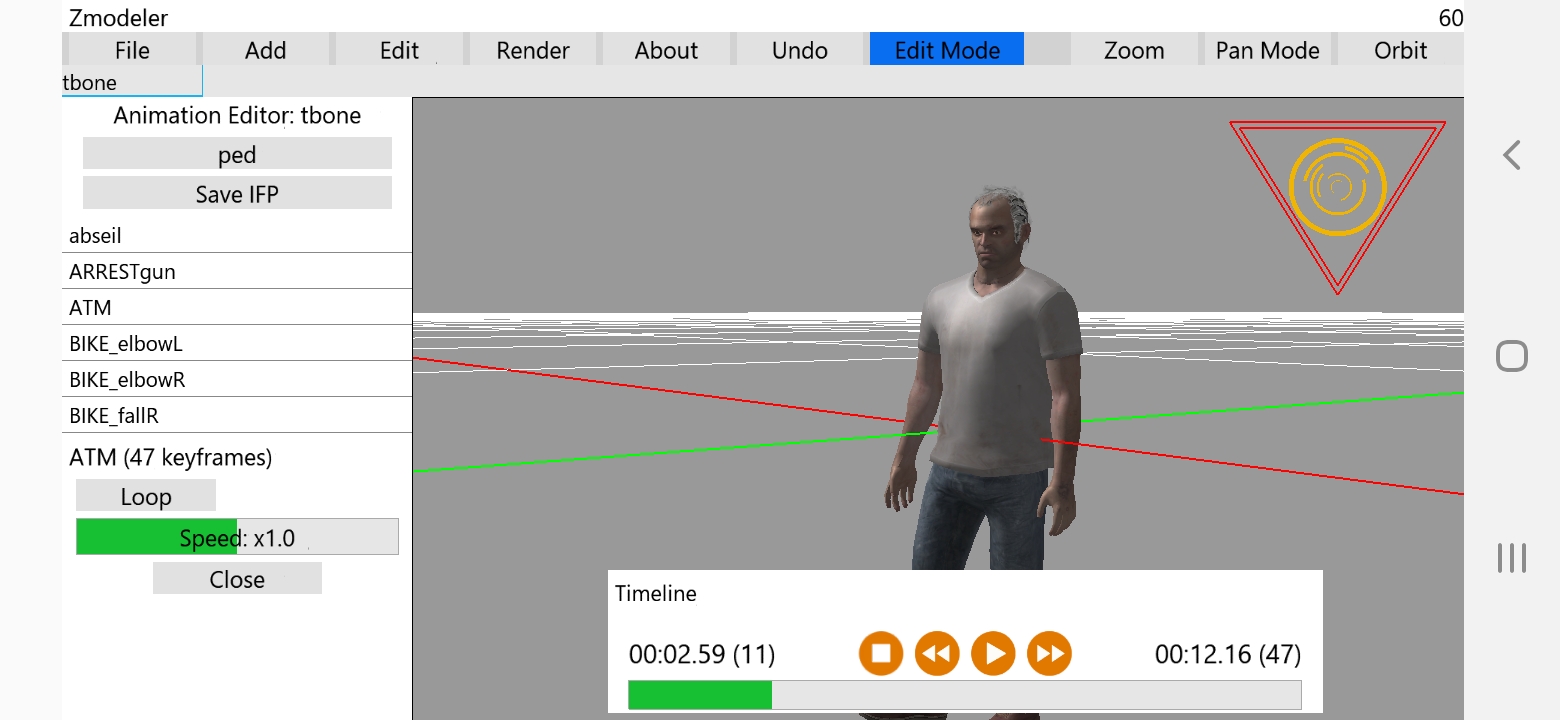Image resolution: width=1560 pixels, height=720 pixels.
Task: Select the ATM animation
Action: click(x=237, y=307)
